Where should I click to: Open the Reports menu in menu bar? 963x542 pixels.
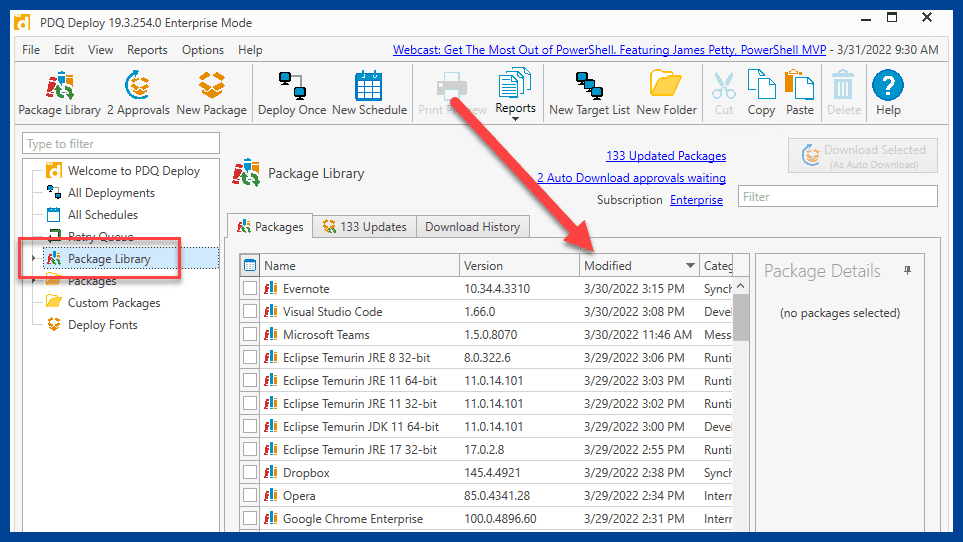coord(147,50)
